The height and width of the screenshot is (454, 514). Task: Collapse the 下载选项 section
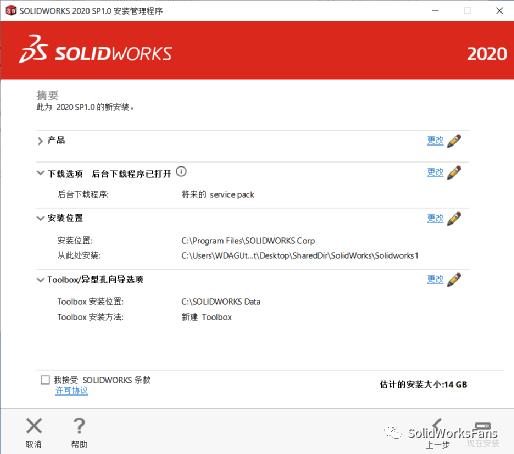coord(40,173)
